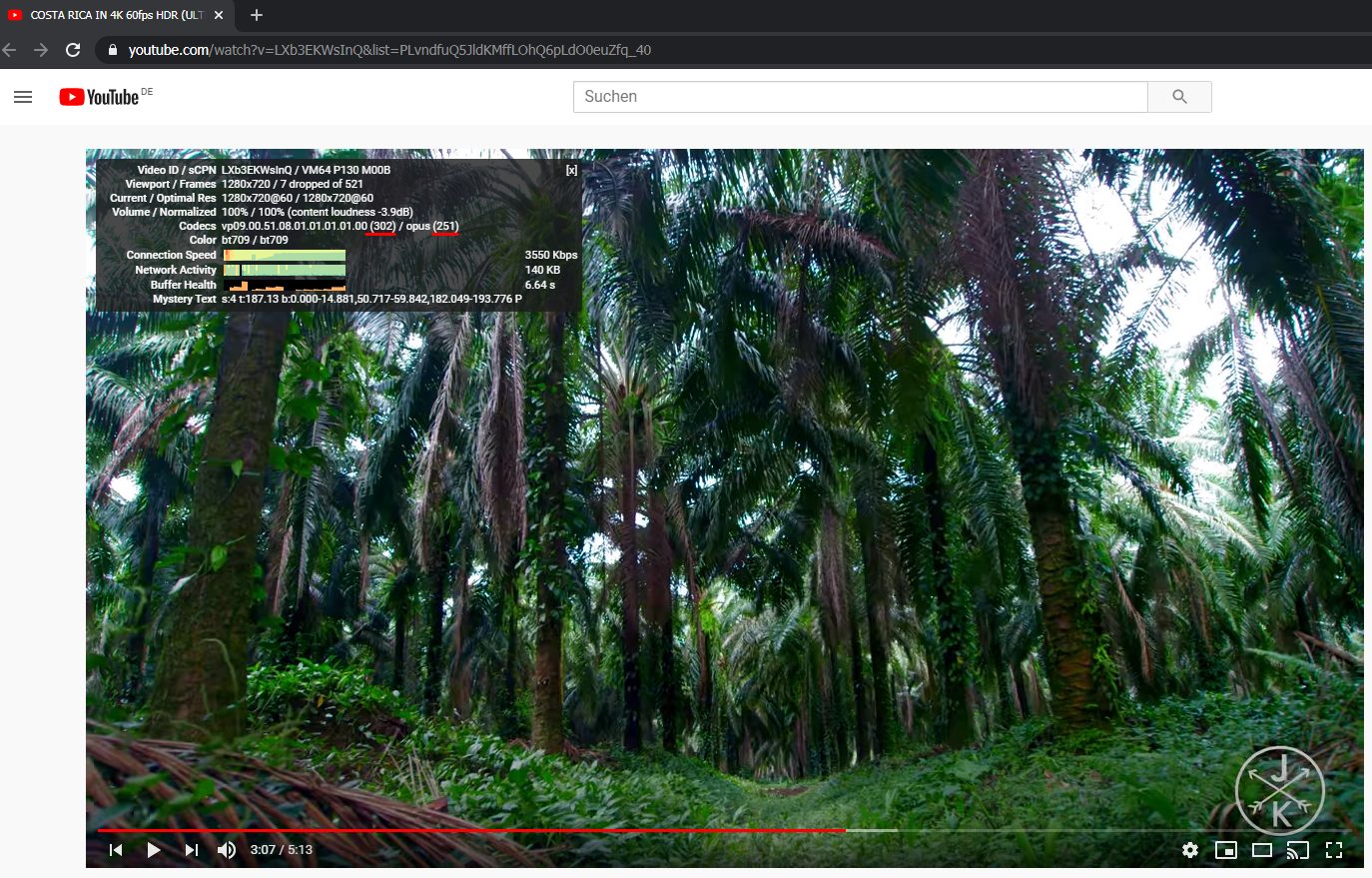Select the COSTA RICA IN 4K tab
Image resolution: width=1372 pixels, height=878 pixels.
(x=117, y=15)
